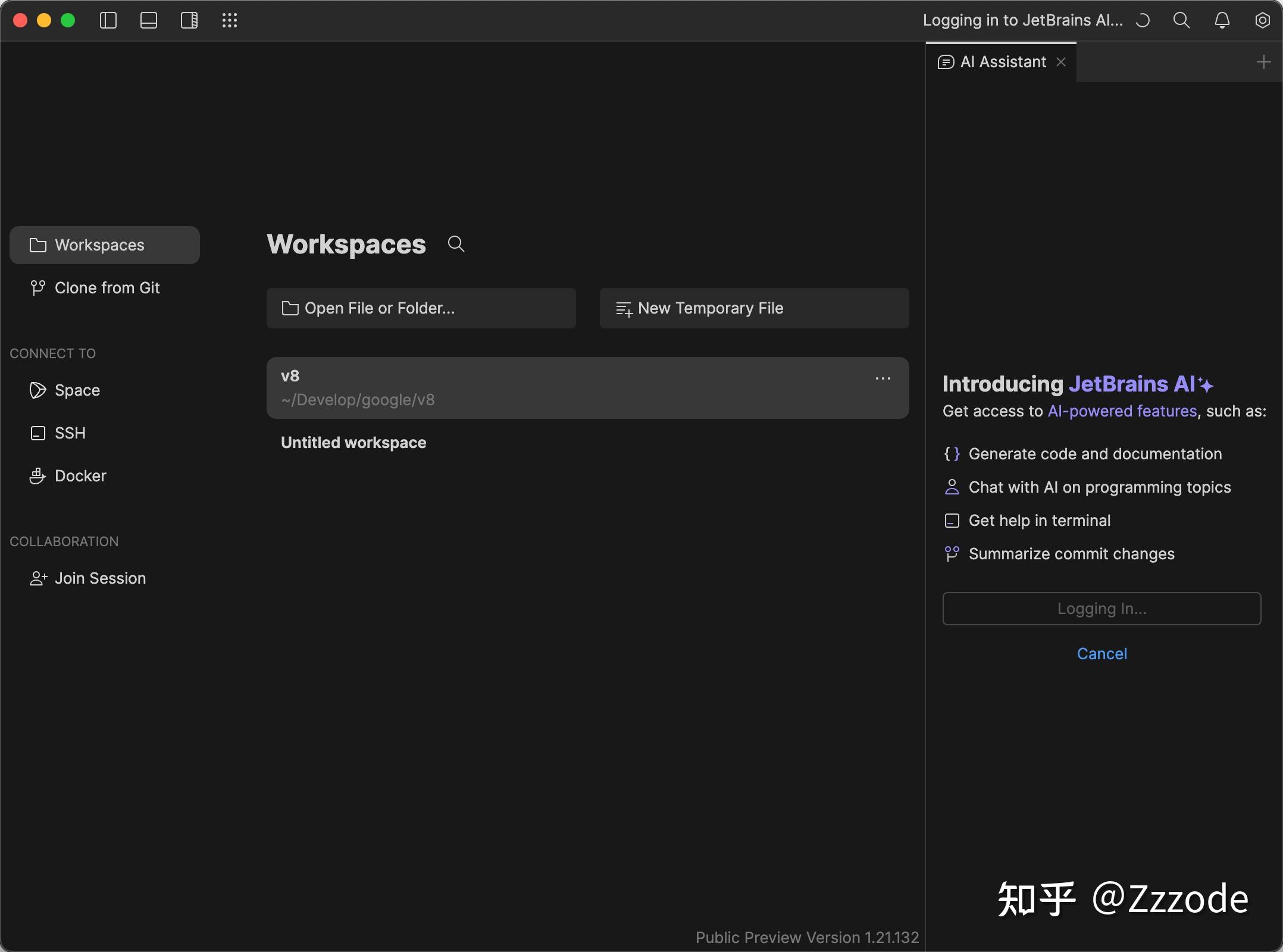Toggle the right panel visibility
This screenshot has width=1283, height=952.
click(x=189, y=20)
